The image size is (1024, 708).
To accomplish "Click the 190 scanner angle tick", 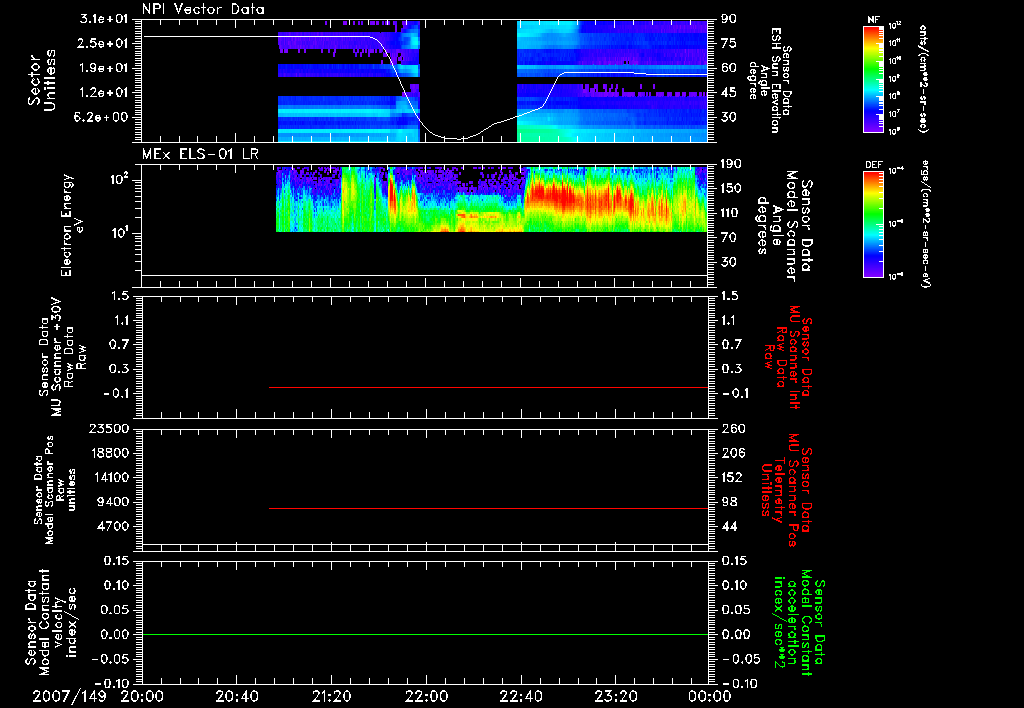I will point(732,163).
